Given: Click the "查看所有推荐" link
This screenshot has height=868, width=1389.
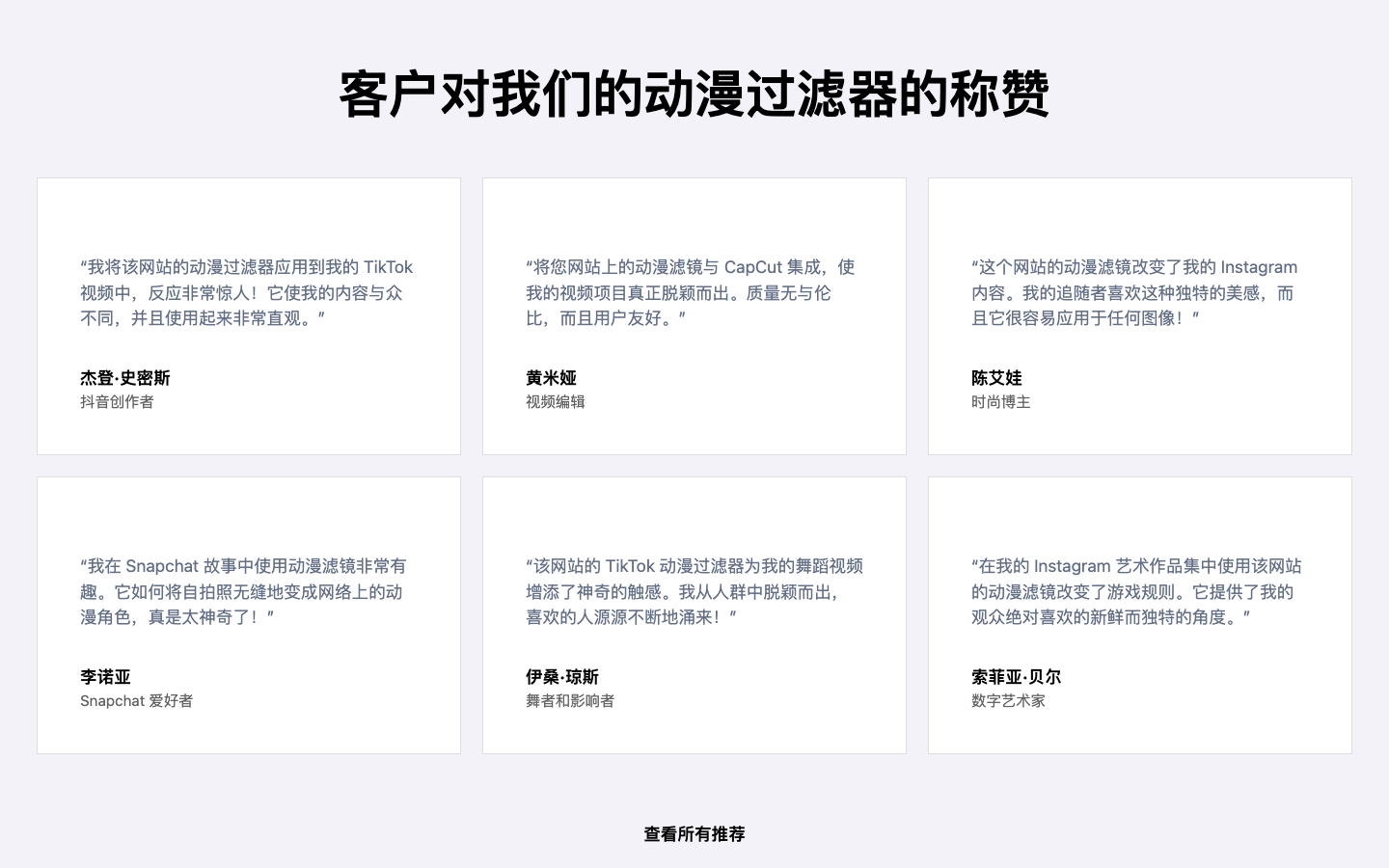Looking at the screenshot, I should click(x=694, y=834).
